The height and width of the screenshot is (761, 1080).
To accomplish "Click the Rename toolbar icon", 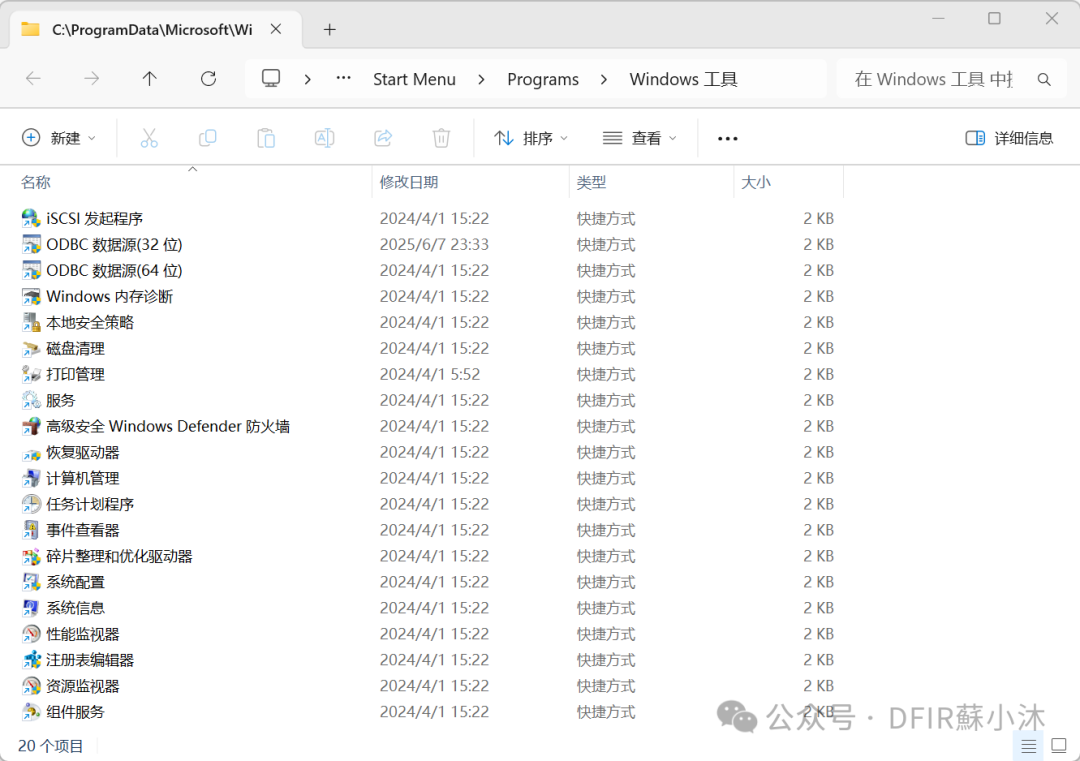I will point(324,138).
